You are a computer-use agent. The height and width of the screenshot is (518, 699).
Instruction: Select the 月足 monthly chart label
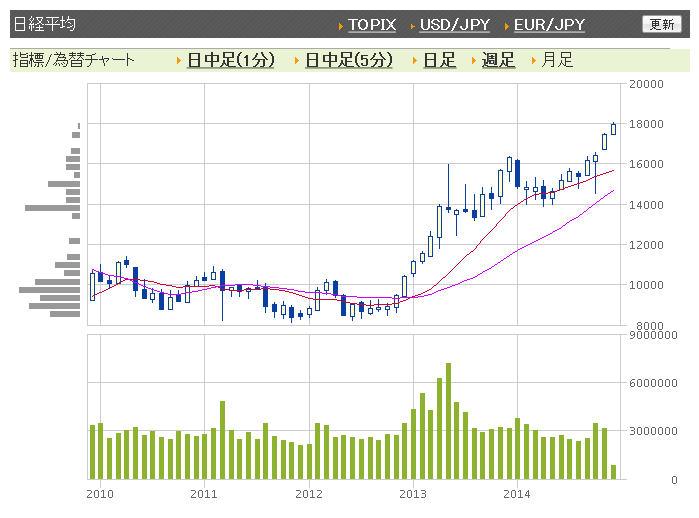point(557,60)
